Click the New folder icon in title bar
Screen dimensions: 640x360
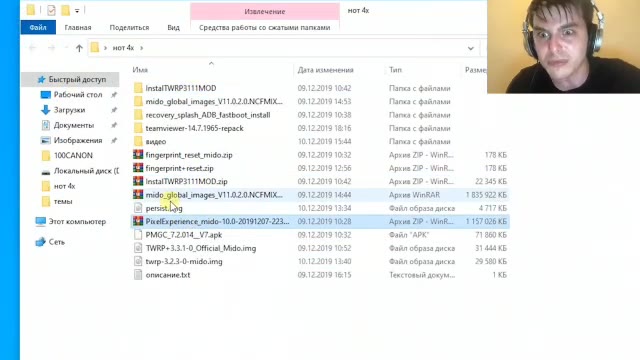pyautogui.click(x=65, y=10)
